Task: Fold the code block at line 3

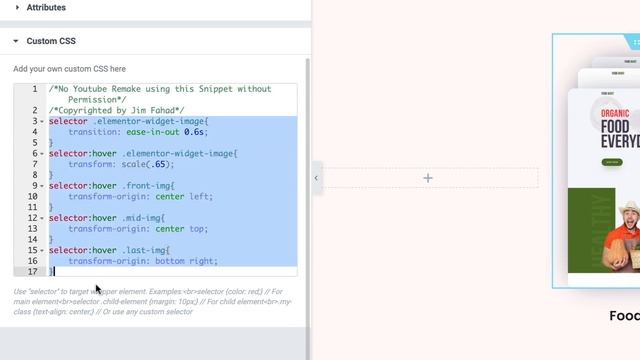Action: [42, 121]
